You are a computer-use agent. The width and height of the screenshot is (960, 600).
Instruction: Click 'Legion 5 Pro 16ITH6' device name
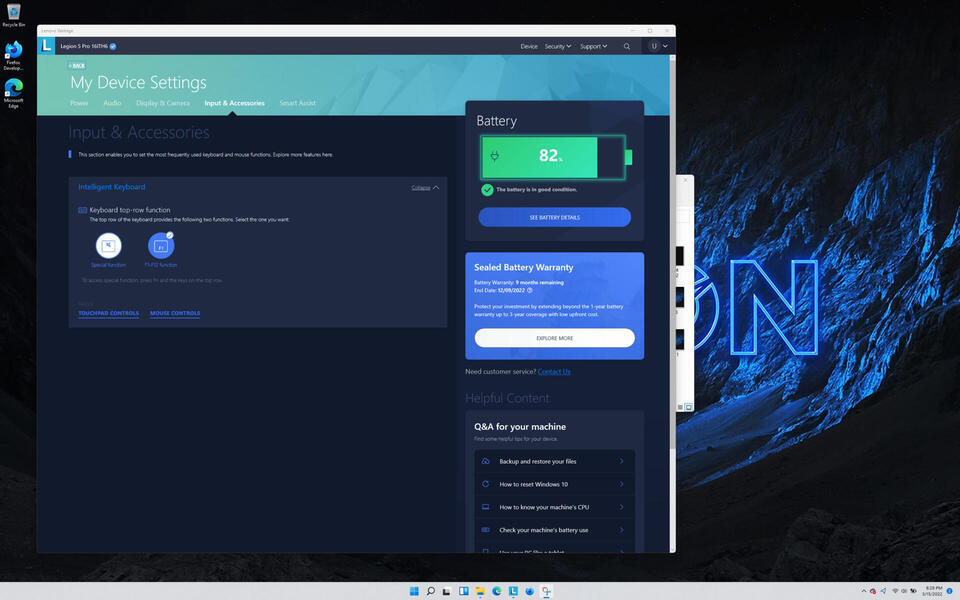[x=84, y=47]
